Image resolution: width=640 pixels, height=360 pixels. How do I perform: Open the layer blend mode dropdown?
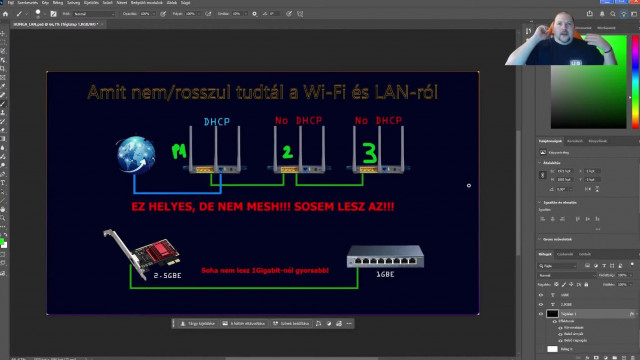click(567, 276)
